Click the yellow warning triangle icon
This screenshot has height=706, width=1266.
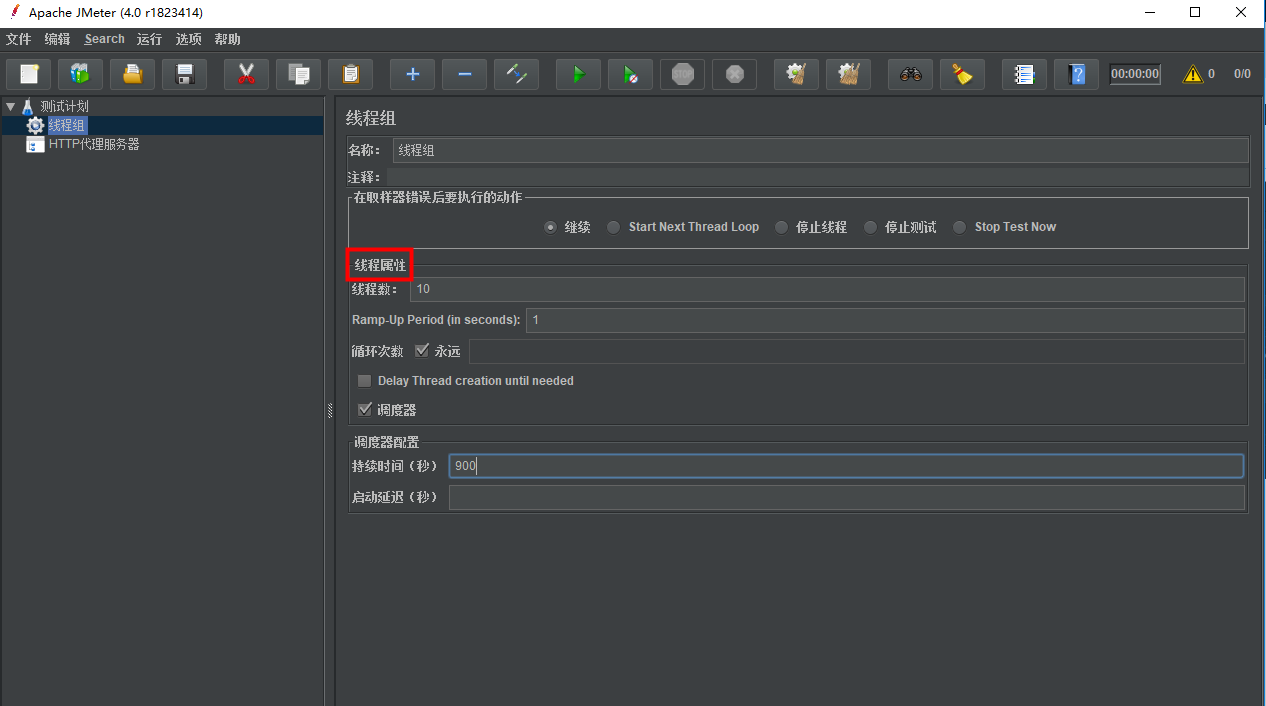tap(1193, 74)
